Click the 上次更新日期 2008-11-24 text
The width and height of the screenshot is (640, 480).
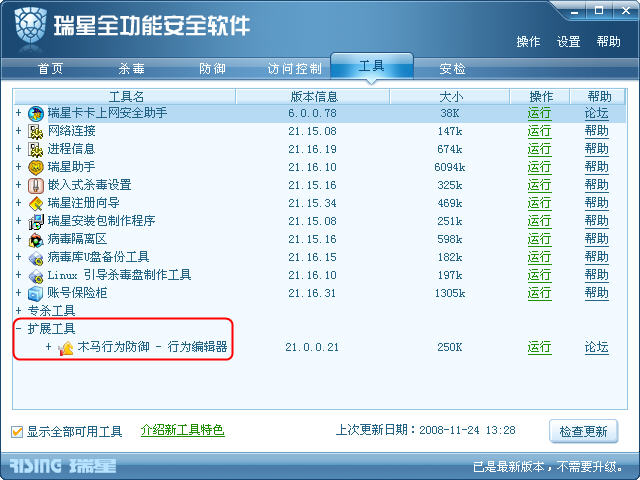point(425,430)
